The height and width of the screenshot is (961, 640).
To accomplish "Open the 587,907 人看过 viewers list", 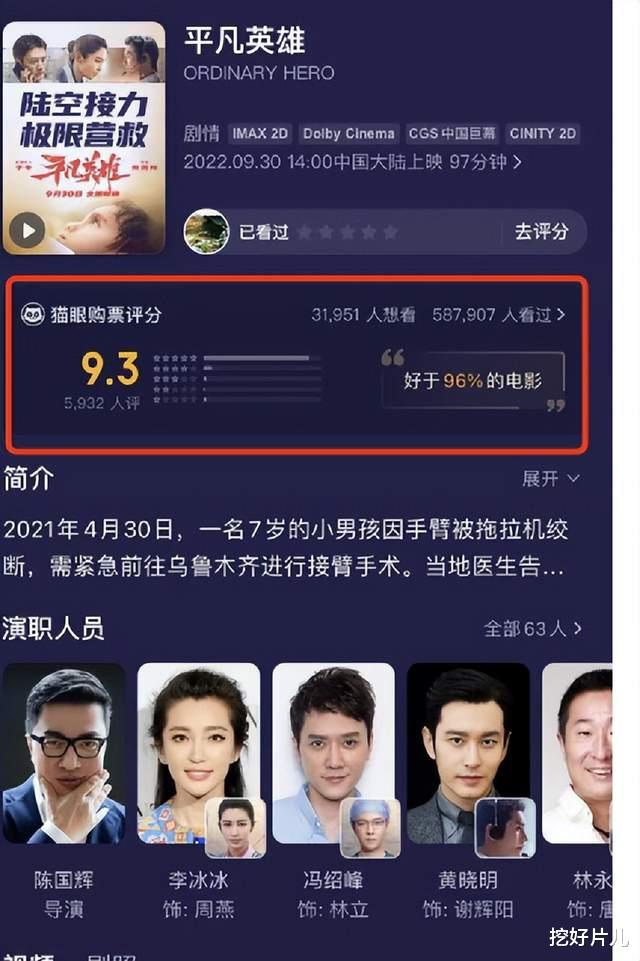I will [498, 314].
